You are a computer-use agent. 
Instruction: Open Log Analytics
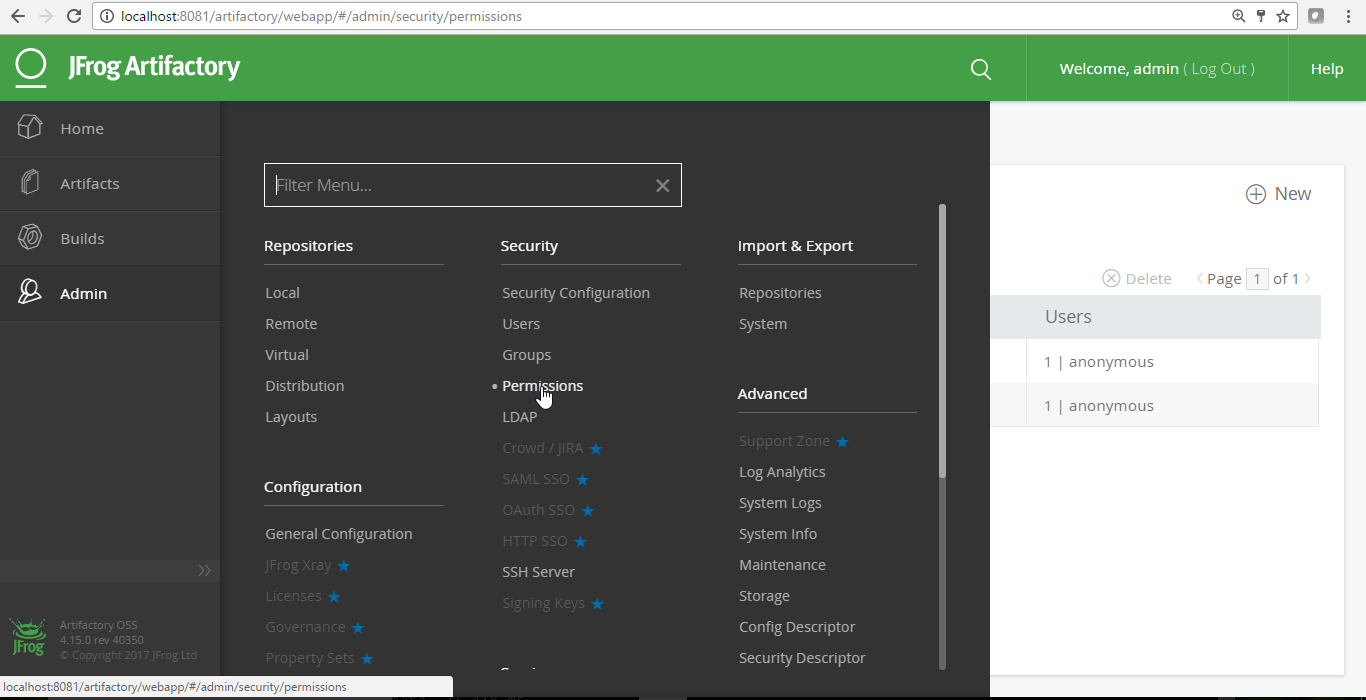(783, 472)
